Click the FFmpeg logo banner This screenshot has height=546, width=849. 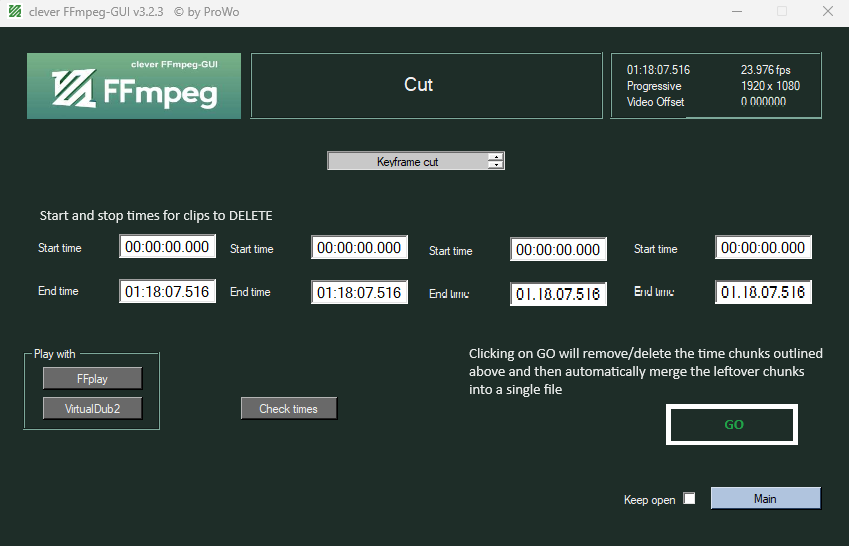(134, 86)
